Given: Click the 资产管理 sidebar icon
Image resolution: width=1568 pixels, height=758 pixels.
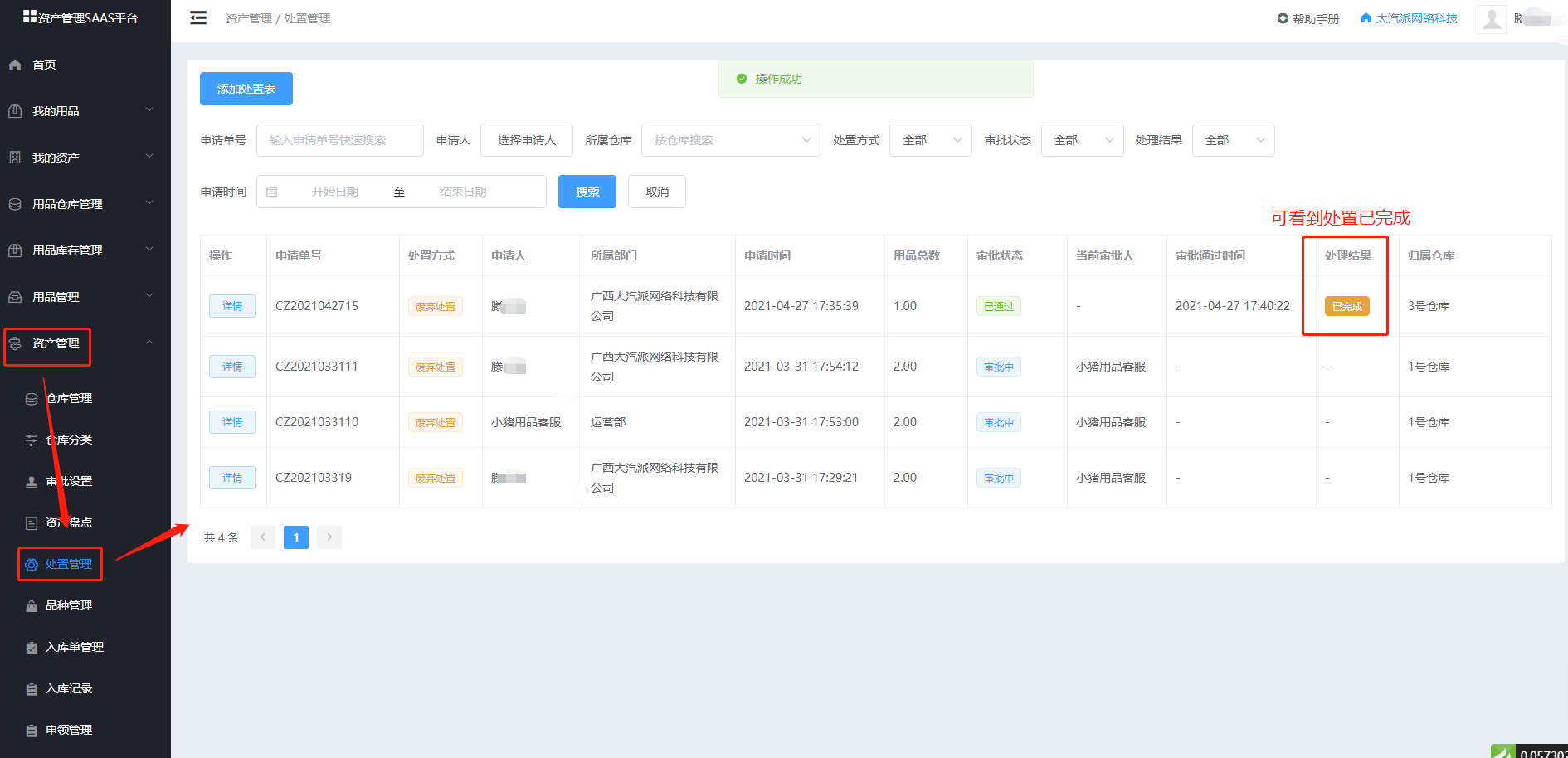Looking at the screenshot, I should (x=15, y=343).
